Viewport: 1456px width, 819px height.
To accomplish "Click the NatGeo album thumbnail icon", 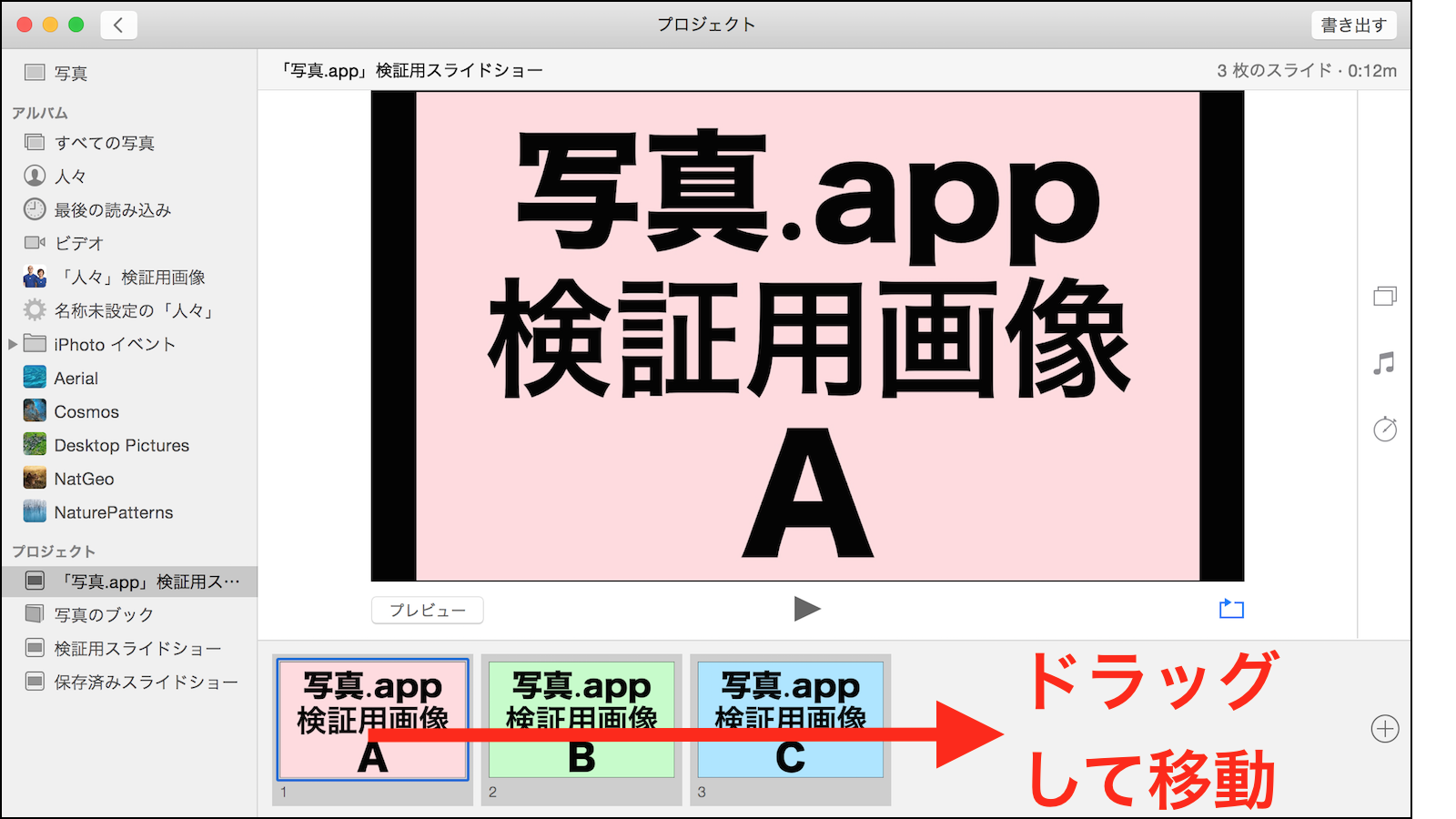I will (x=35, y=479).
